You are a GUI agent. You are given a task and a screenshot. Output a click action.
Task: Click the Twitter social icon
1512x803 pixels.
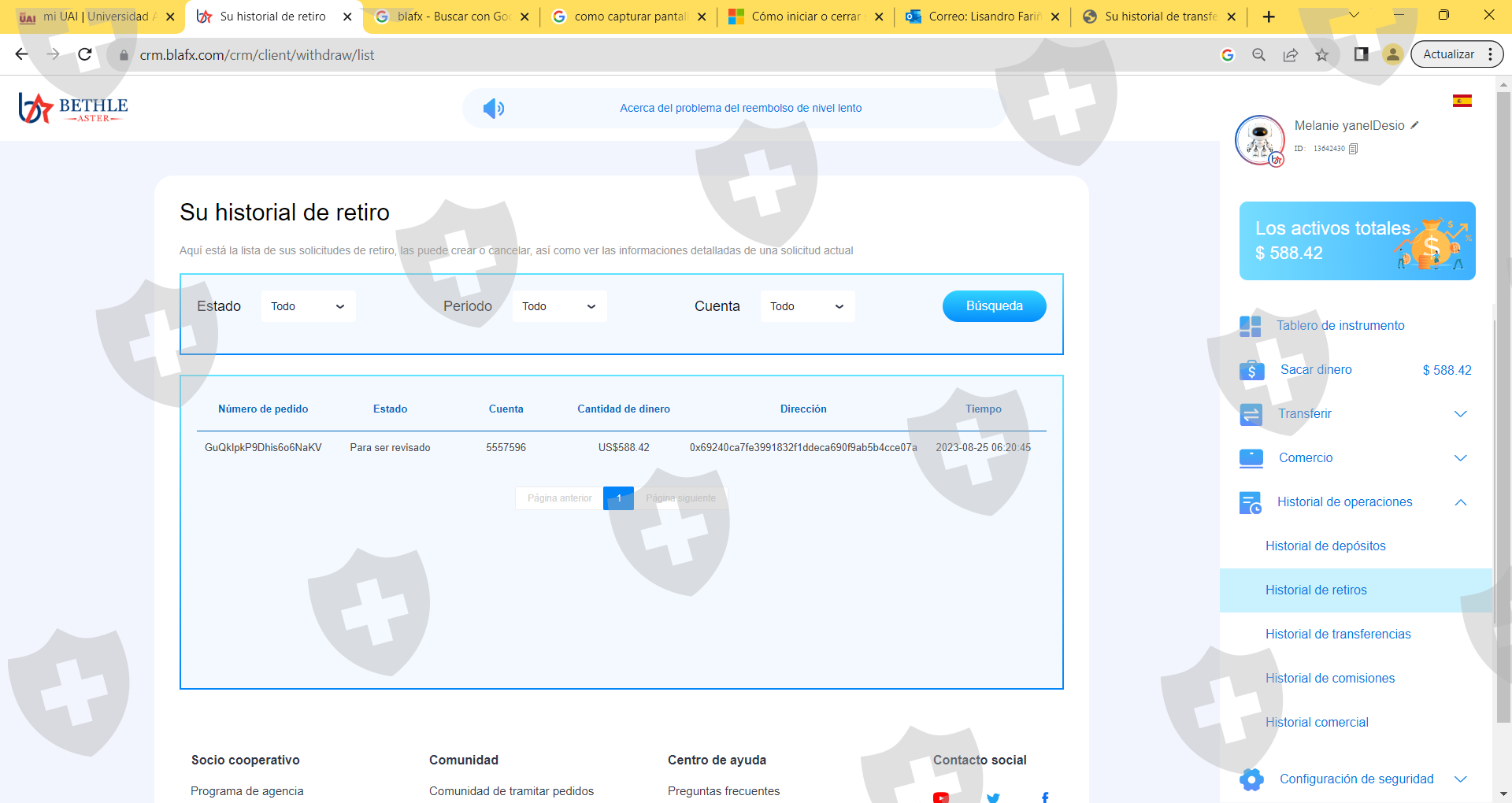(993, 797)
